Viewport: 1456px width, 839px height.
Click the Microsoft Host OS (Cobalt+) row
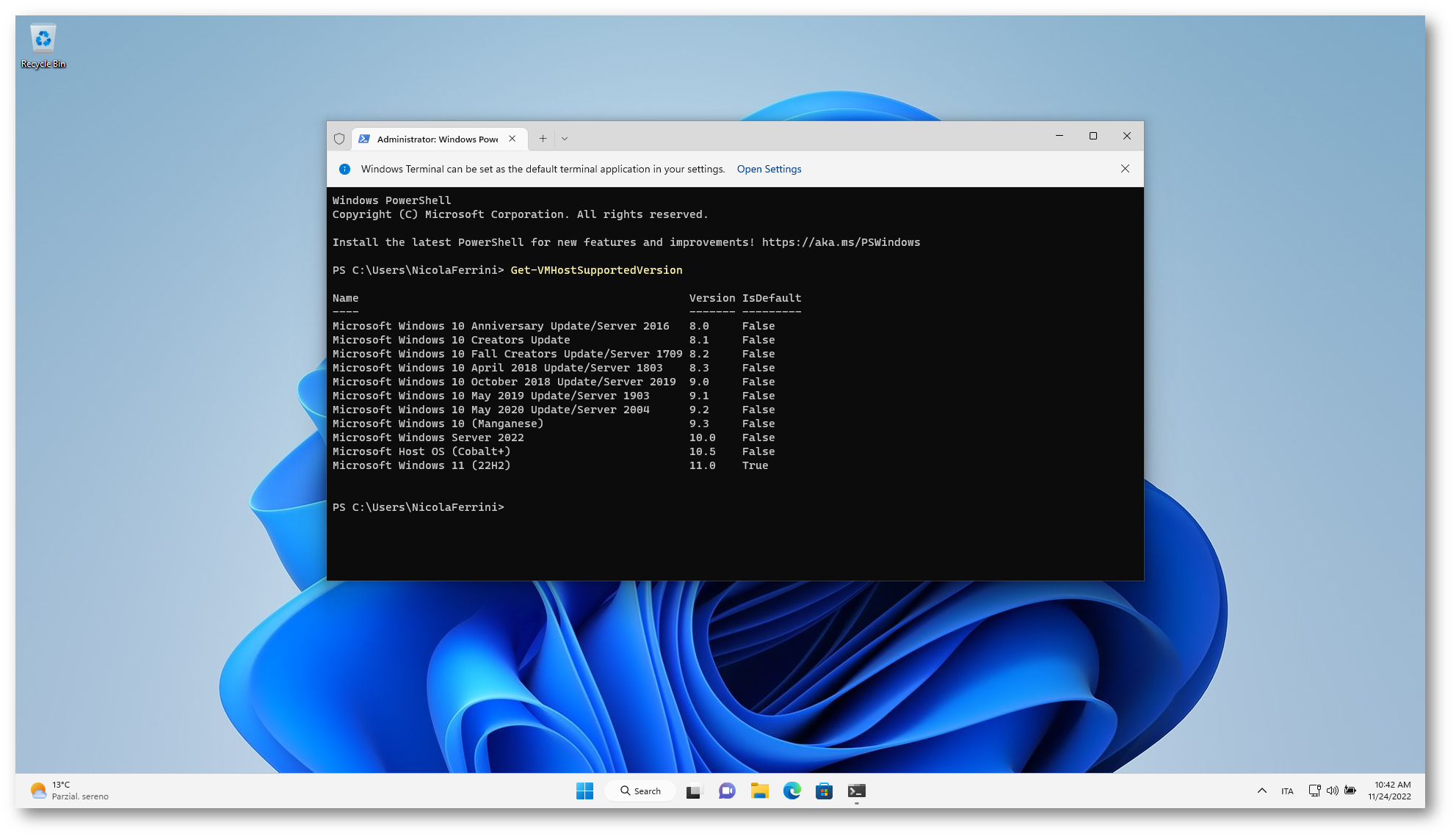554,451
